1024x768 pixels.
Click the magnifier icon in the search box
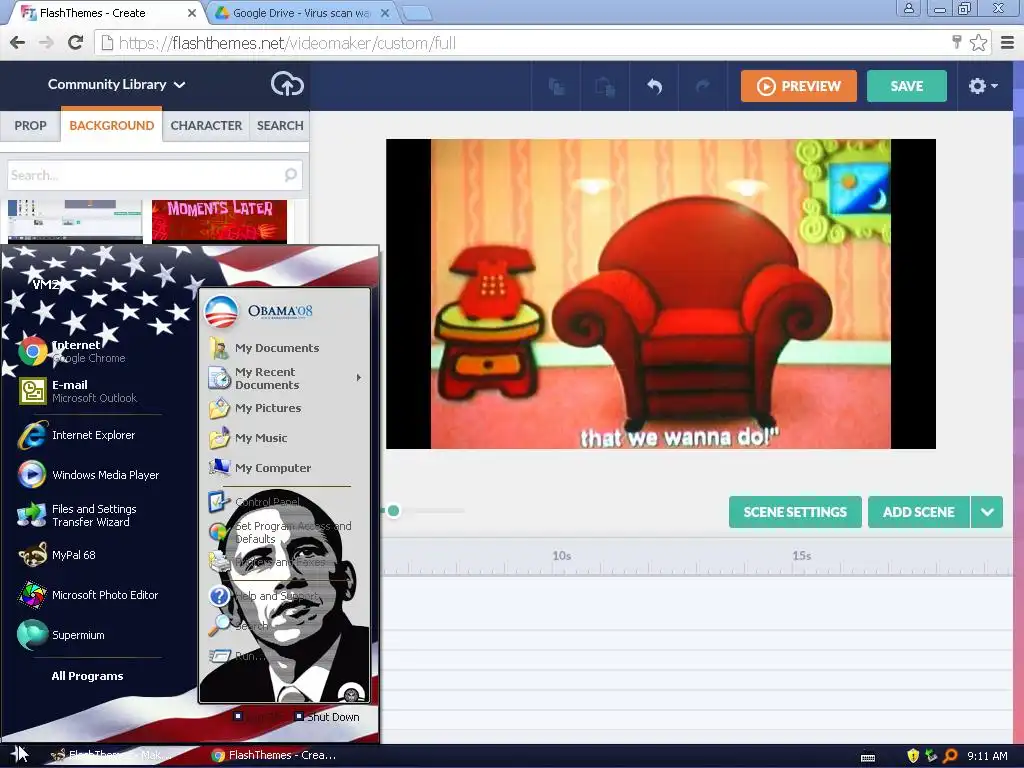291,174
